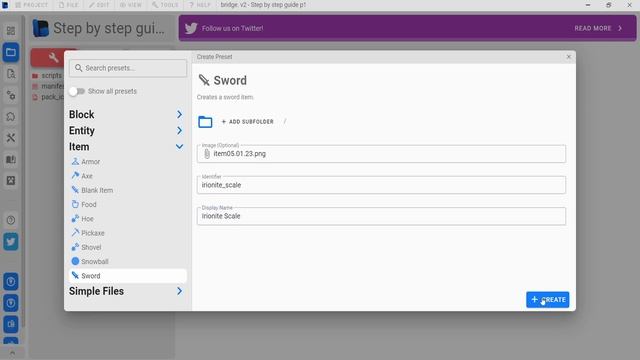Open the crossed tools icon in the sidebar
640x360 pixels.
[11, 138]
